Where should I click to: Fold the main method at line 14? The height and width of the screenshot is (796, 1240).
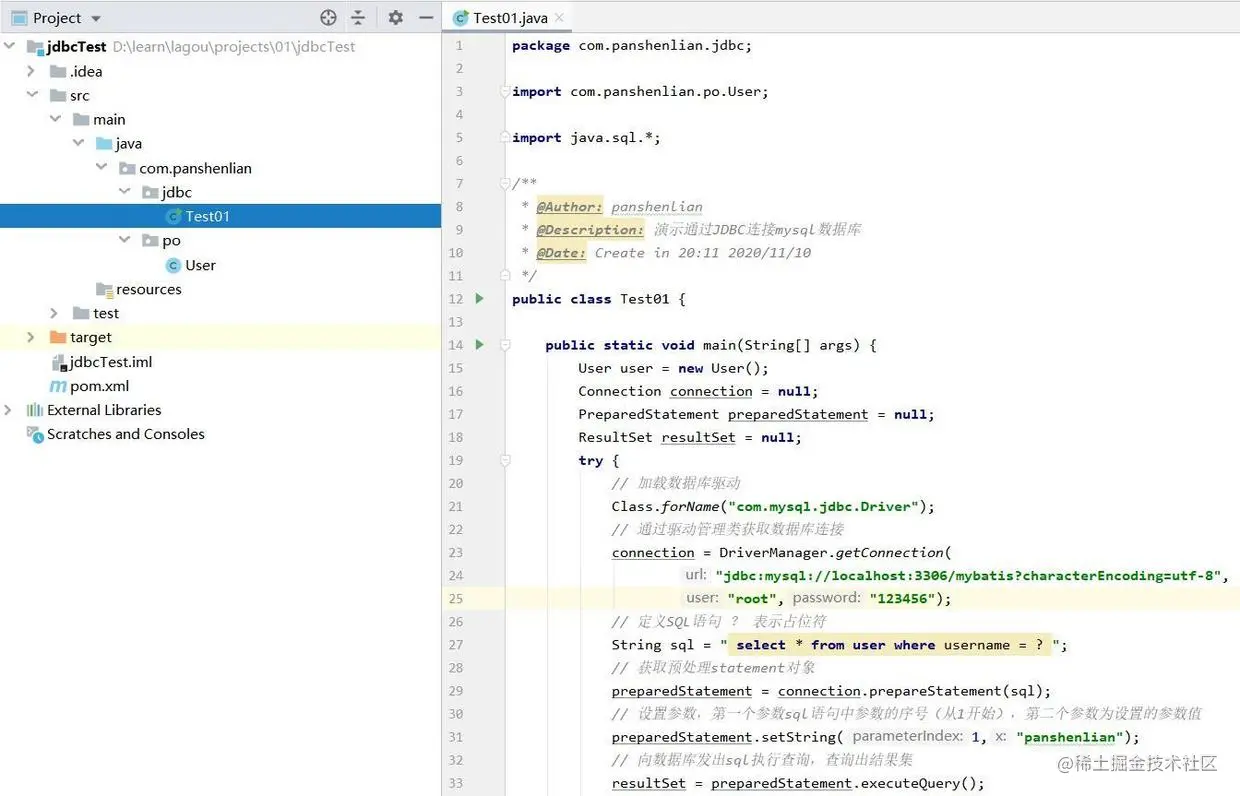click(x=505, y=345)
